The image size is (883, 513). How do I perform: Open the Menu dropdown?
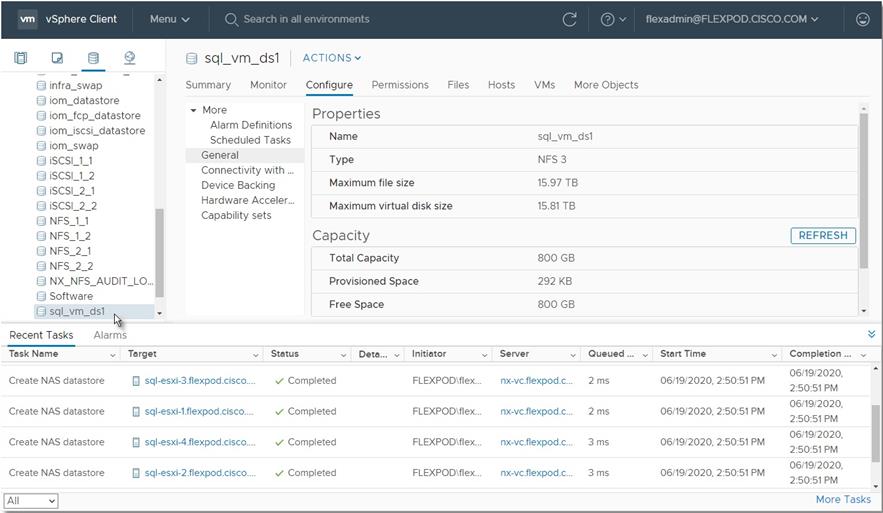tap(170, 19)
